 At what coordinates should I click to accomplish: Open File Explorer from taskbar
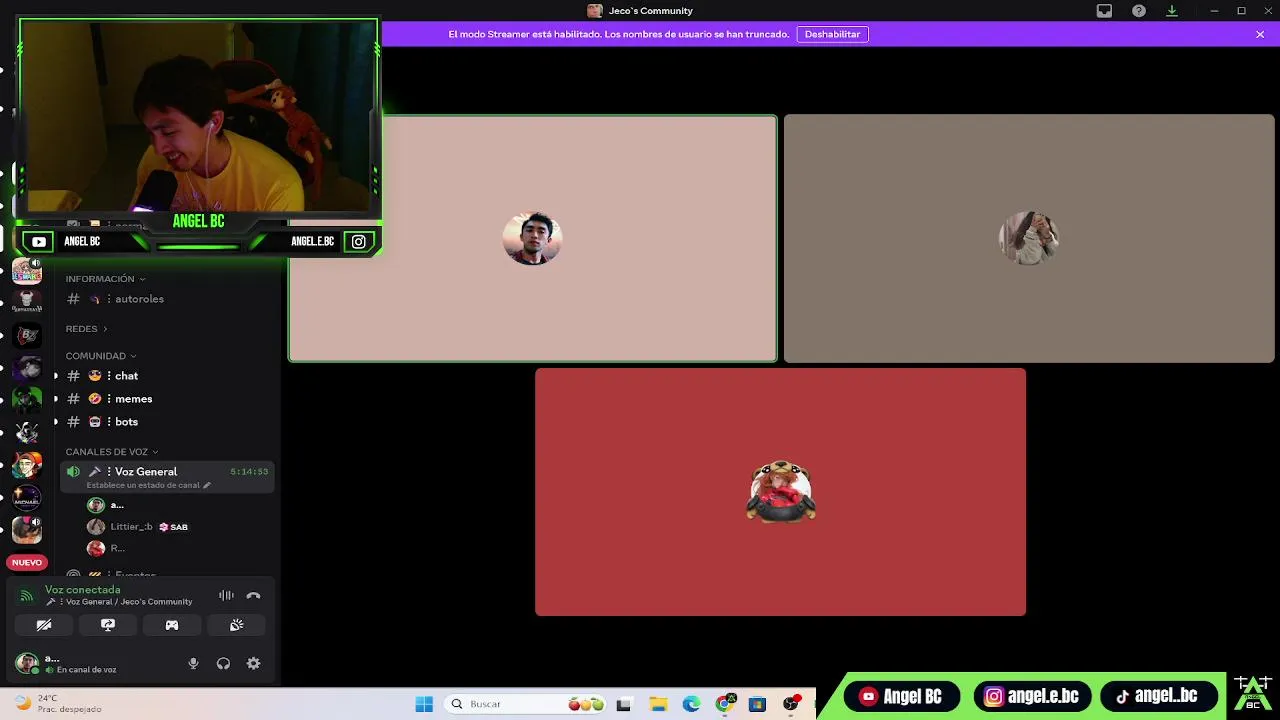[658, 704]
